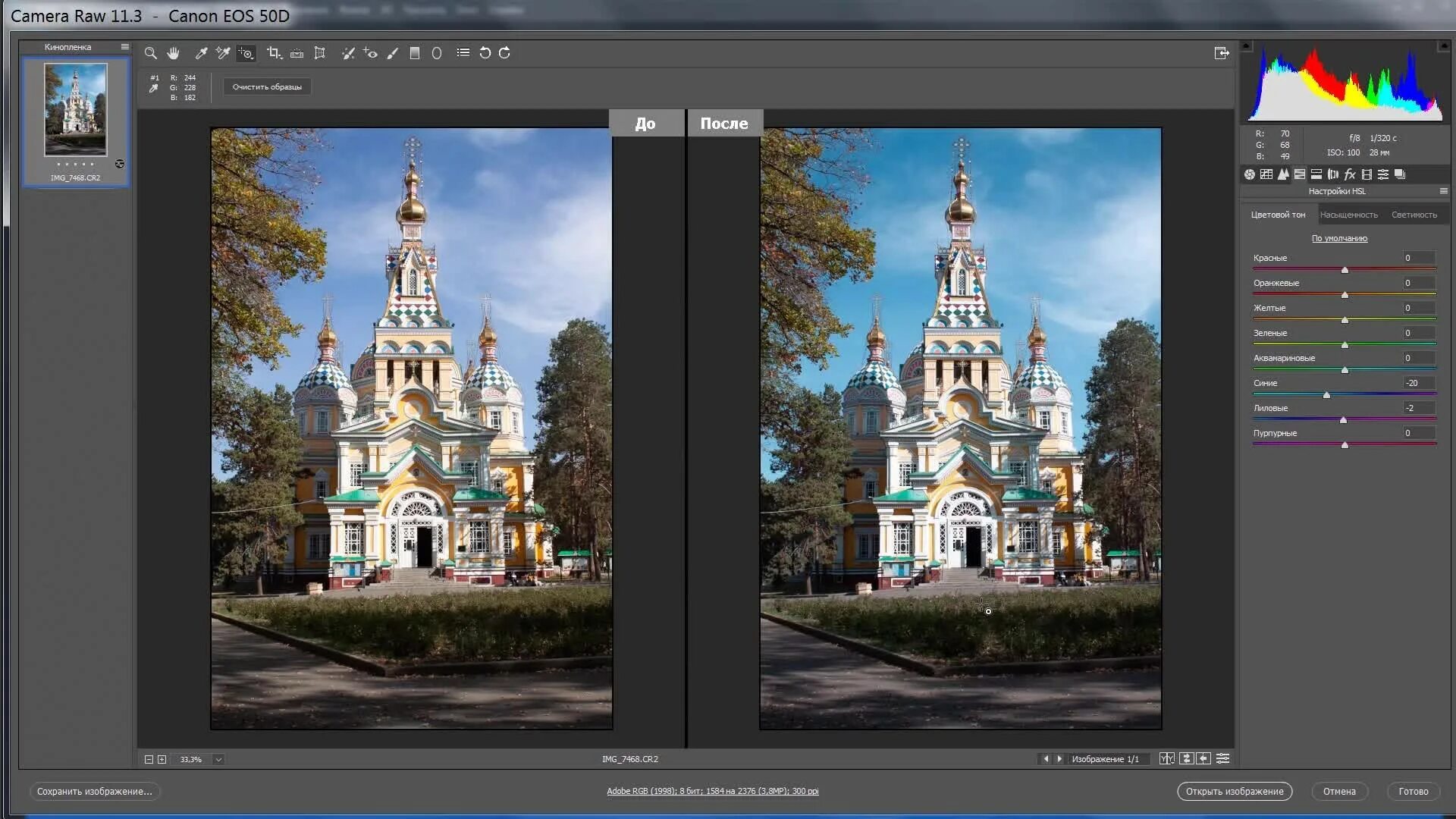The image size is (1456, 819).
Task: Click the По умолчанию link
Action: click(1339, 238)
